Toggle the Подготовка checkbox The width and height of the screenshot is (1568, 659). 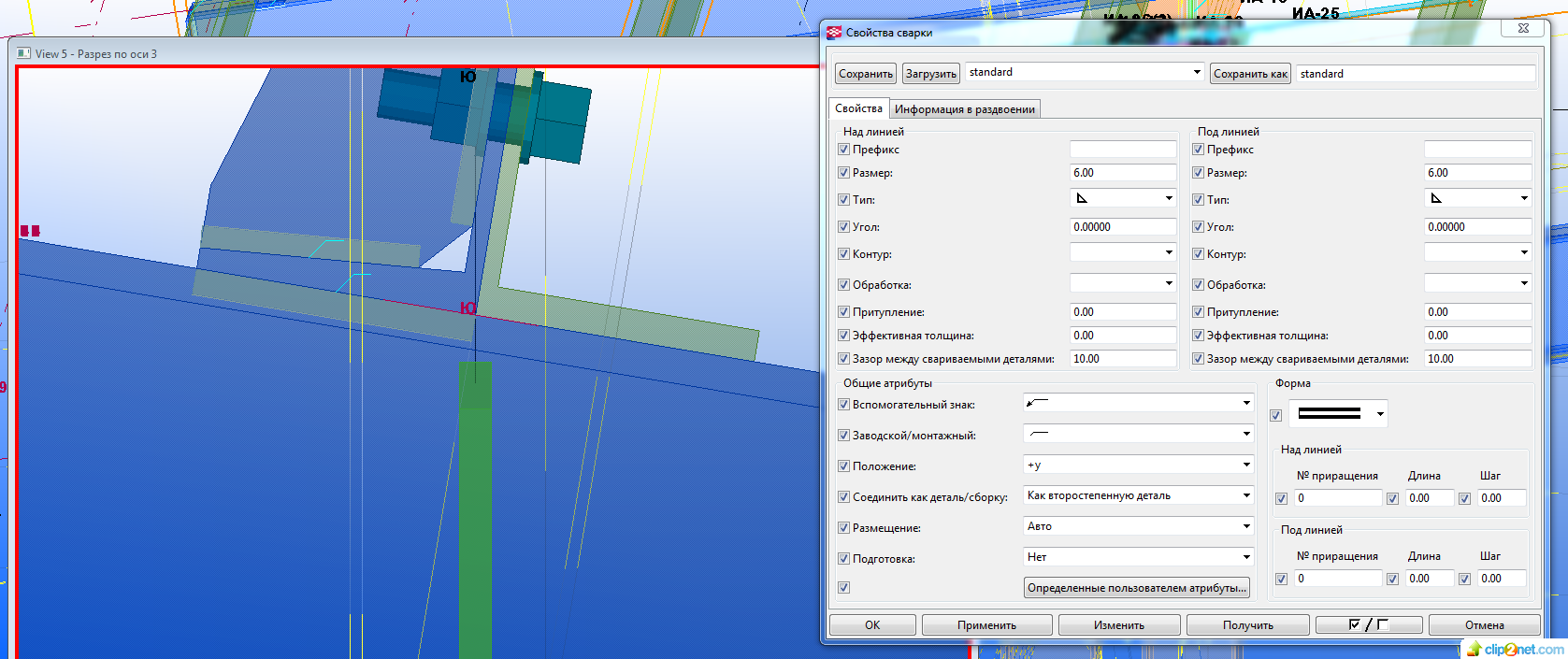click(843, 559)
